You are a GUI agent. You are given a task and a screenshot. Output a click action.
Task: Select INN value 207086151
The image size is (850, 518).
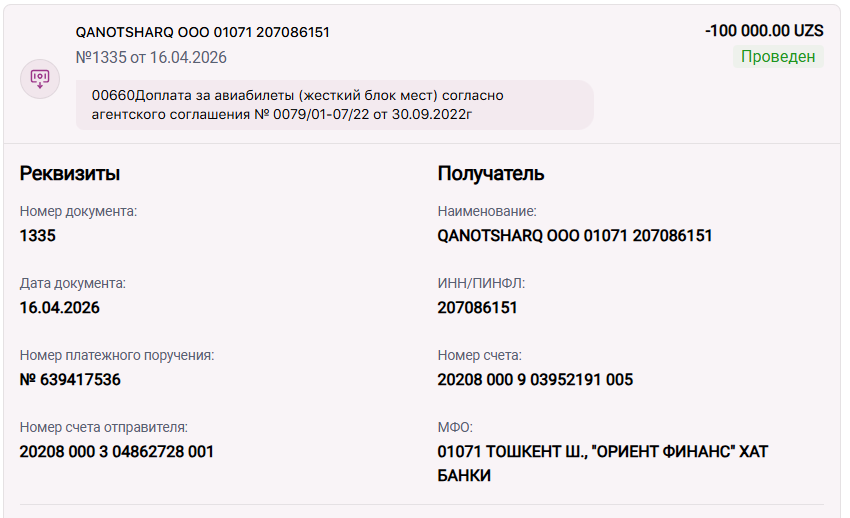pos(477,308)
